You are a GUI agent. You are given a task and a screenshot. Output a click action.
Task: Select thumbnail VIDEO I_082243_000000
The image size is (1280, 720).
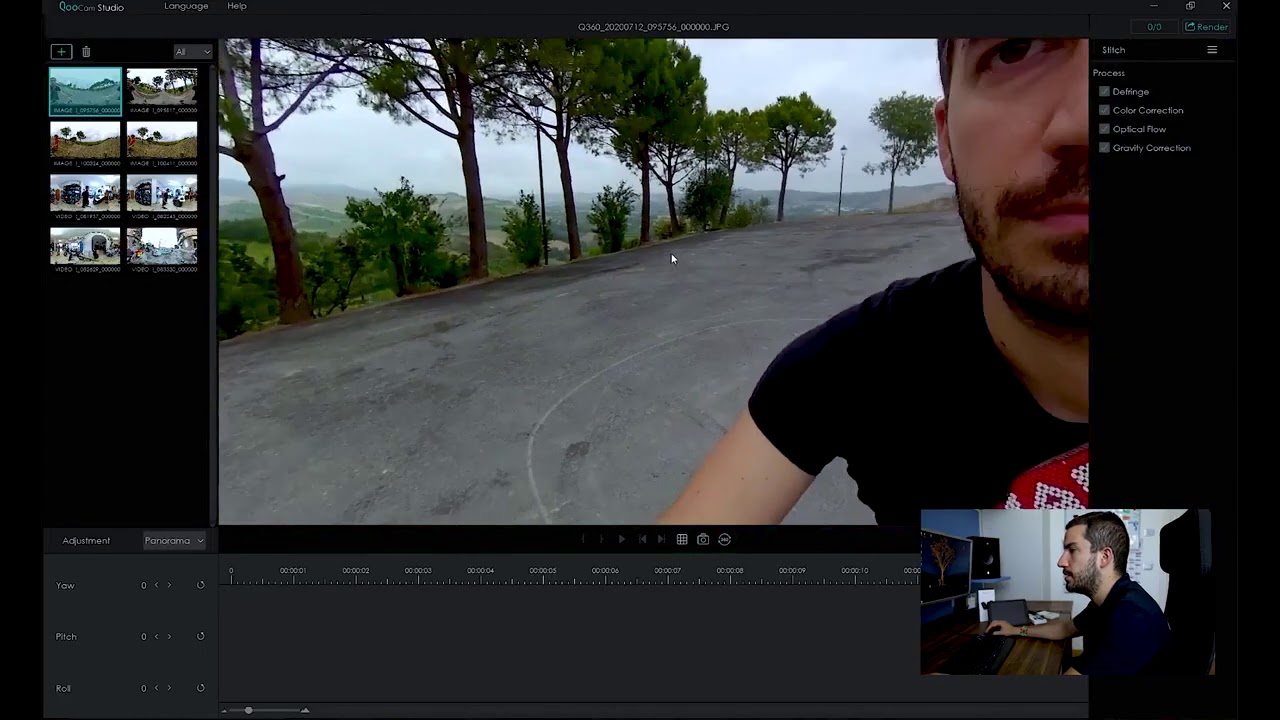(x=162, y=197)
